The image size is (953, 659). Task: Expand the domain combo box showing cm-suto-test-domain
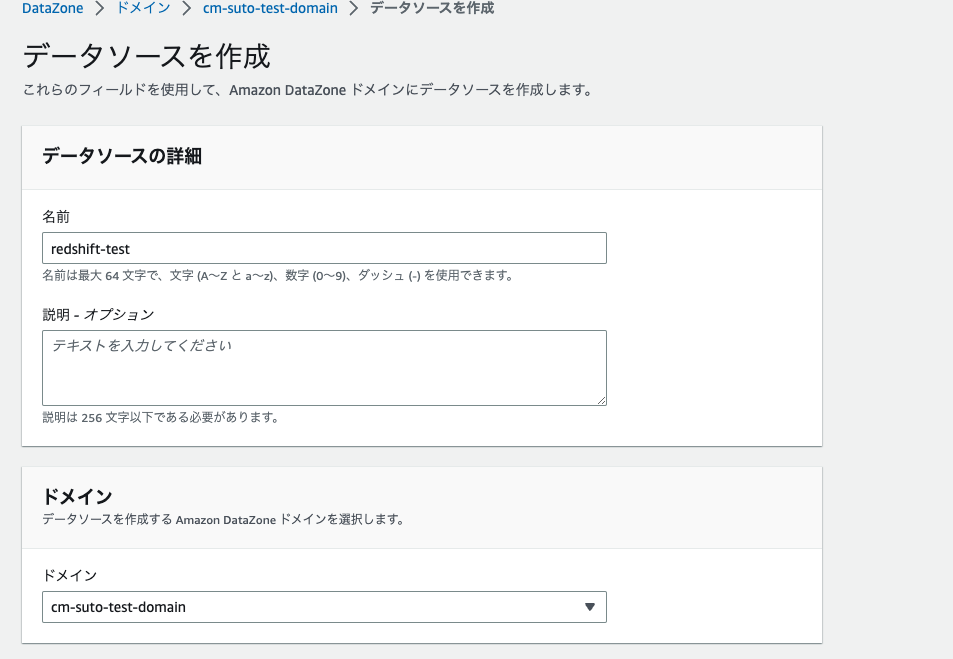click(x=324, y=607)
